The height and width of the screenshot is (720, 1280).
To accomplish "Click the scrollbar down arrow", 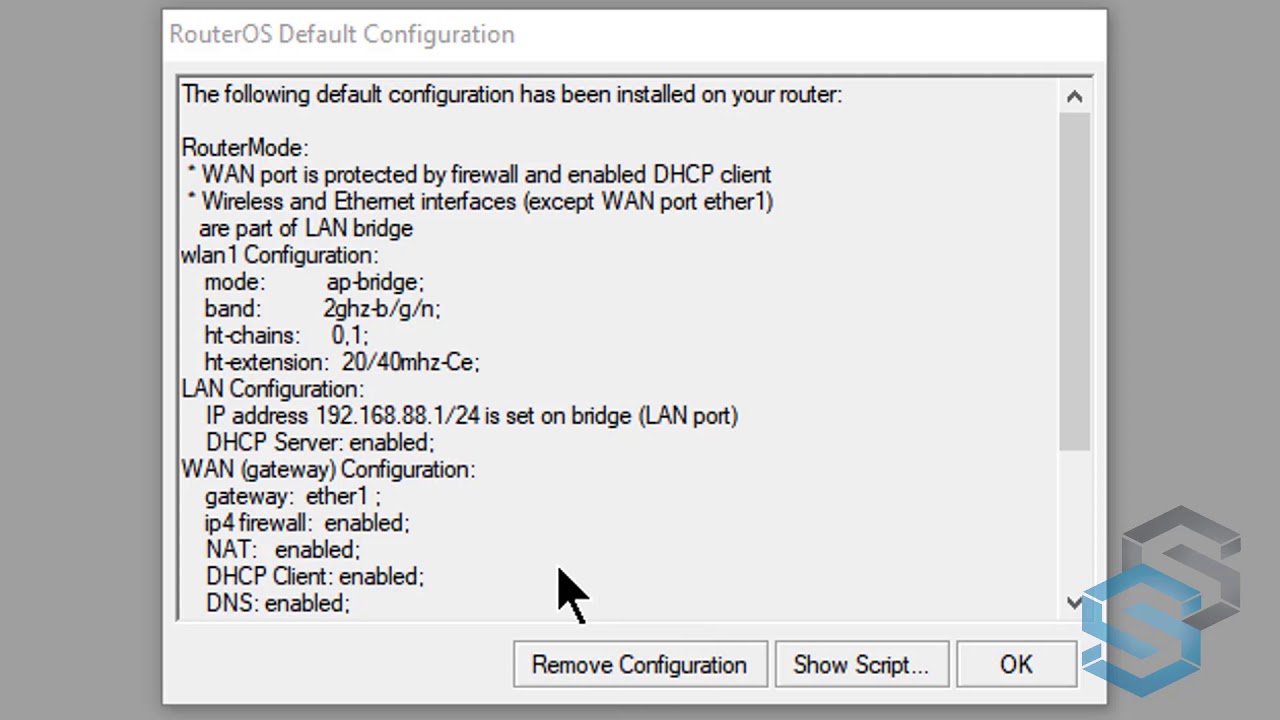I will [x=1074, y=602].
